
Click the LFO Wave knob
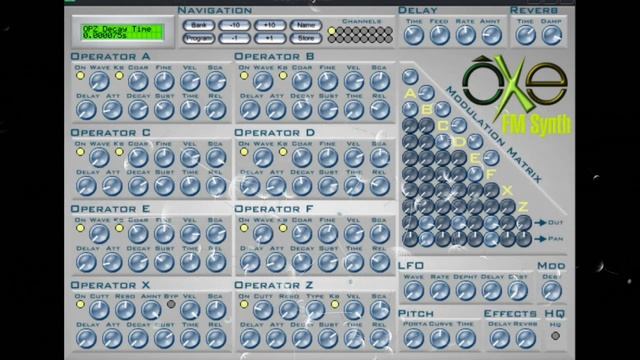pyautogui.click(x=414, y=291)
